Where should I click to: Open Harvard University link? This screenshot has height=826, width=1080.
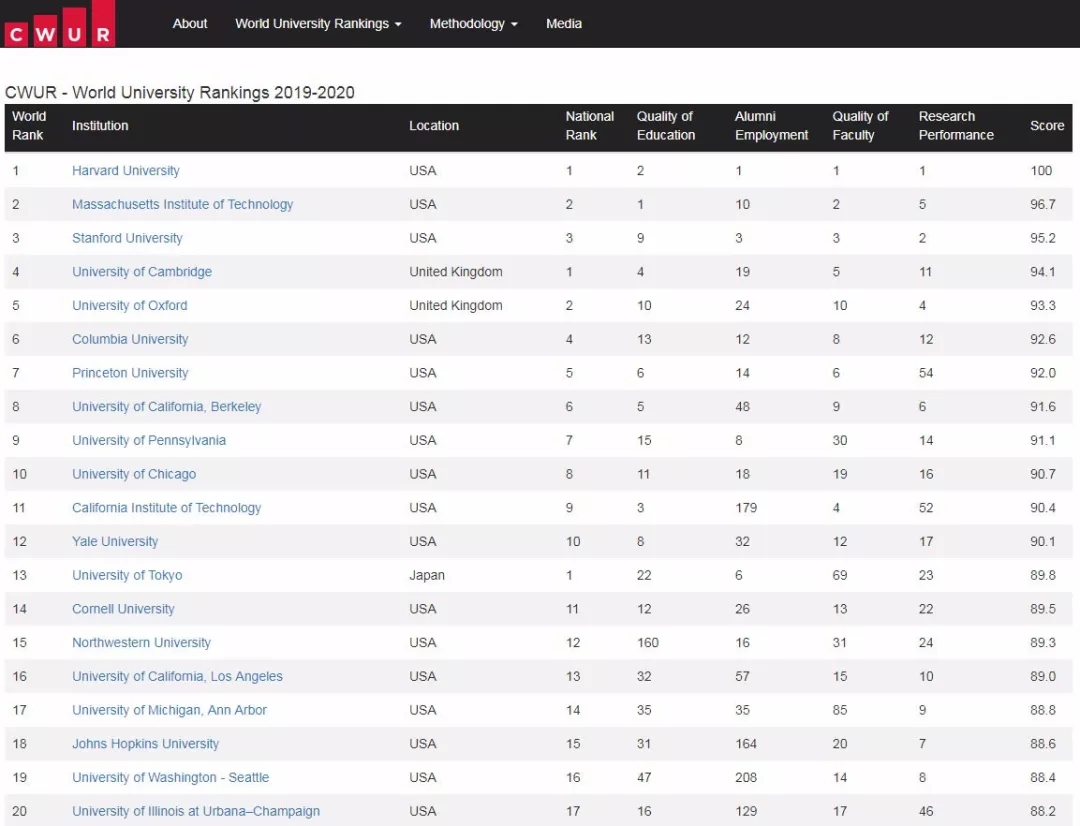tap(126, 171)
